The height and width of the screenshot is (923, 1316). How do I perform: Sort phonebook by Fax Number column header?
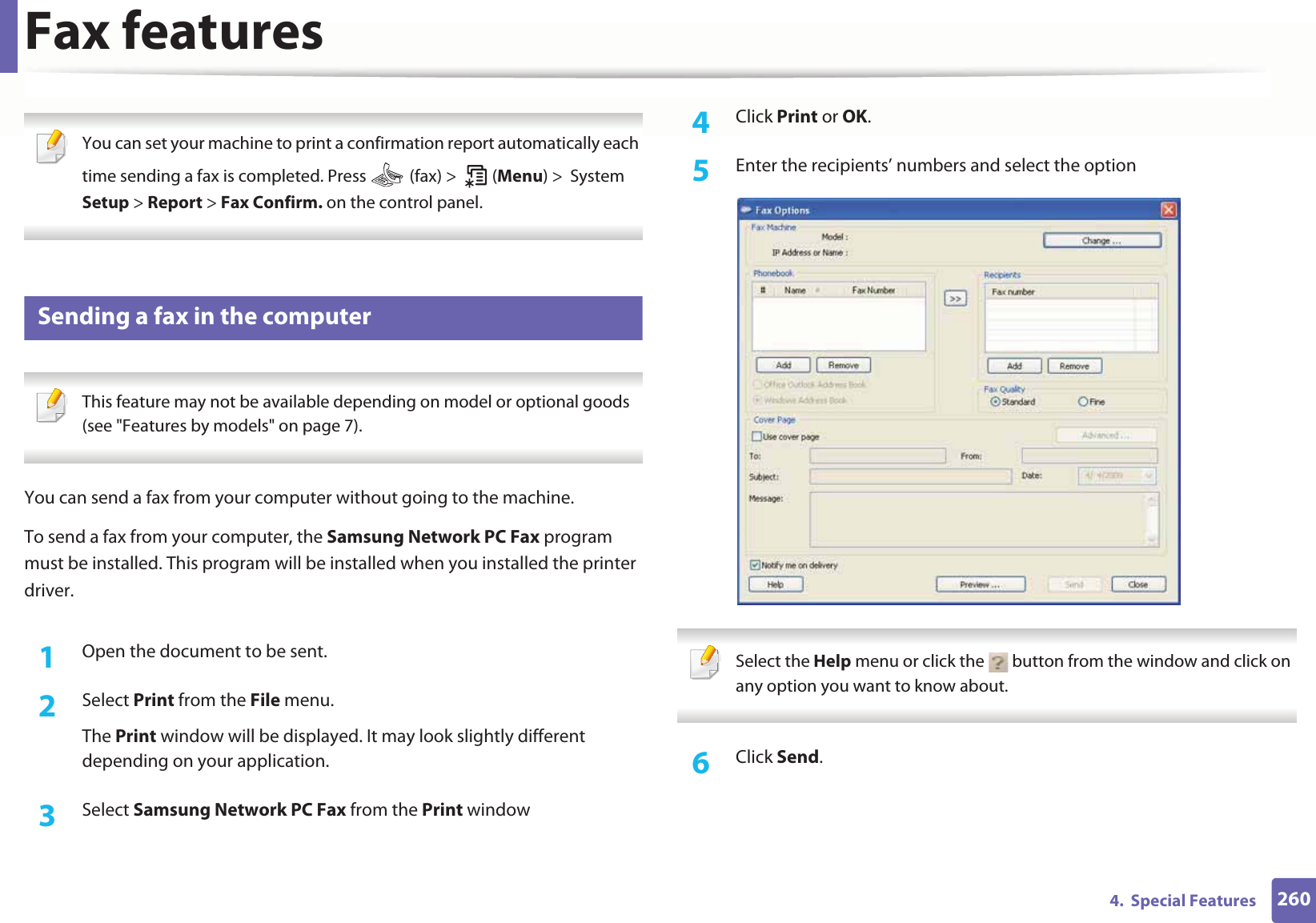[x=873, y=291]
